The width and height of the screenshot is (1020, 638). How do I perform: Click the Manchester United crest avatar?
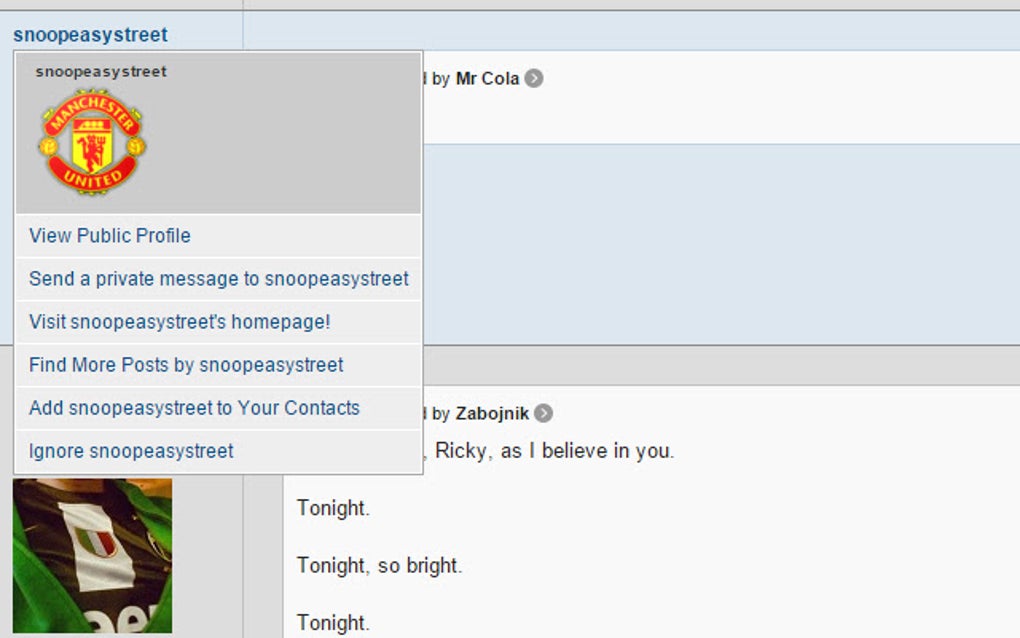click(92, 142)
